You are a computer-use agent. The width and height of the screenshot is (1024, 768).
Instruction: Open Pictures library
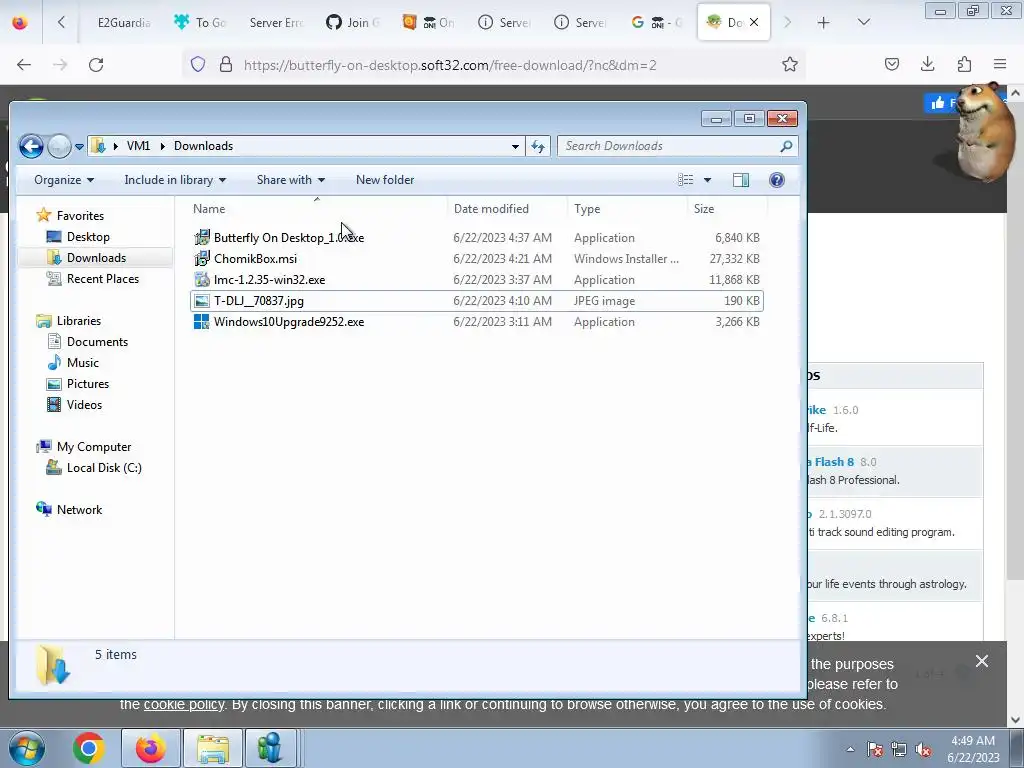[x=88, y=384]
